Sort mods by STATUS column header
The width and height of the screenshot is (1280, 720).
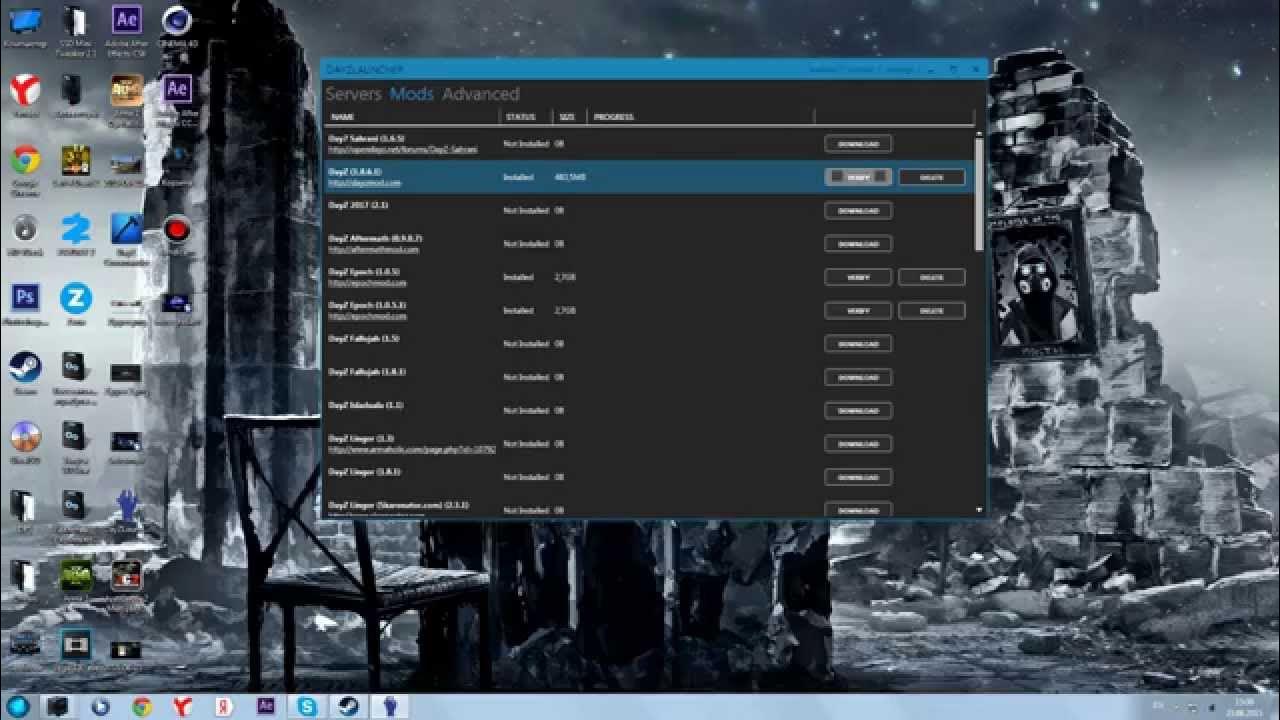520,117
